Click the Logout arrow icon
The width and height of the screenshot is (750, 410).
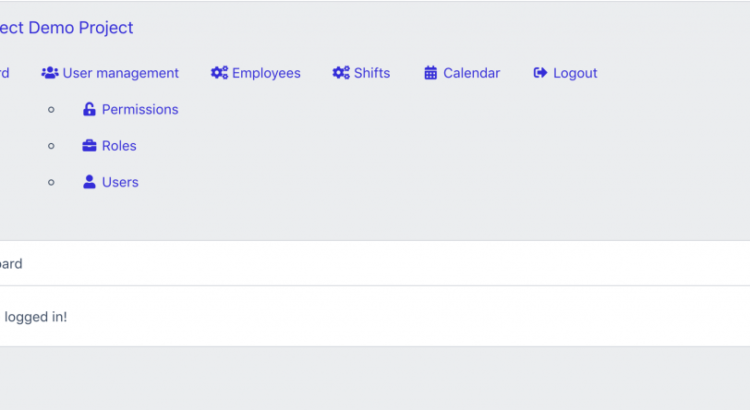pyautogui.click(x=541, y=73)
